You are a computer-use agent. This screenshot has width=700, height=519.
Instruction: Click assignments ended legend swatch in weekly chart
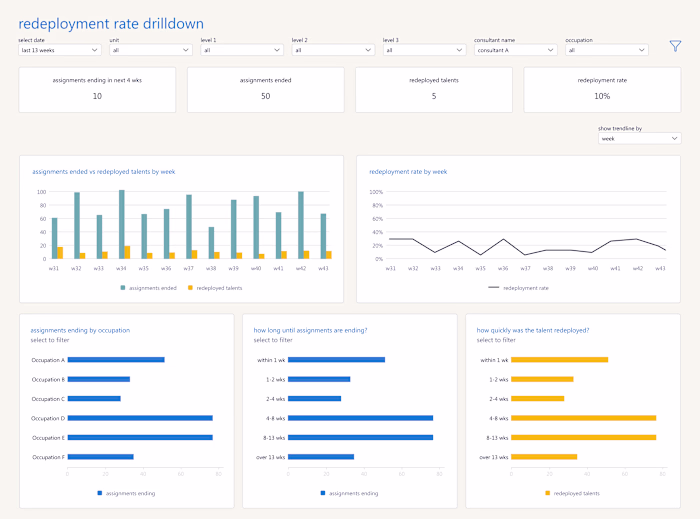pos(123,288)
